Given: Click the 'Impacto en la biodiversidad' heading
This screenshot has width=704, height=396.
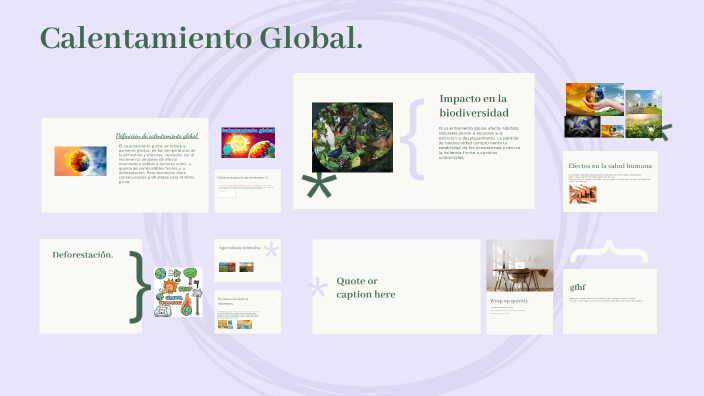Looking at the screenshot, I should [x=474, y=106].
